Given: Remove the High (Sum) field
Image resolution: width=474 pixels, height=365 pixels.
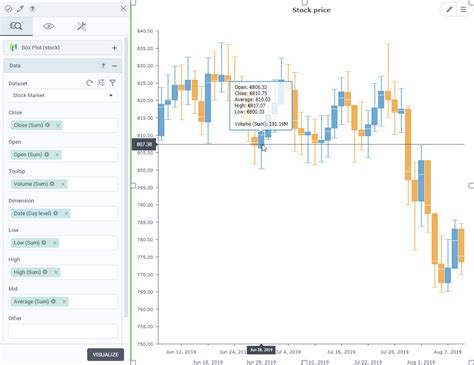Looking at the screenshot, I should (56, 272).
